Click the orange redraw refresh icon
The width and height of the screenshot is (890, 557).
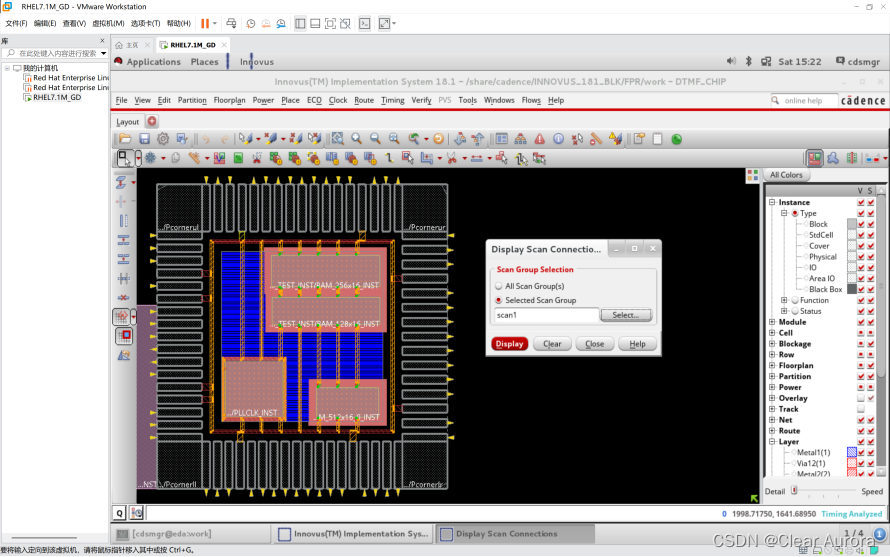tap(438, 139)
